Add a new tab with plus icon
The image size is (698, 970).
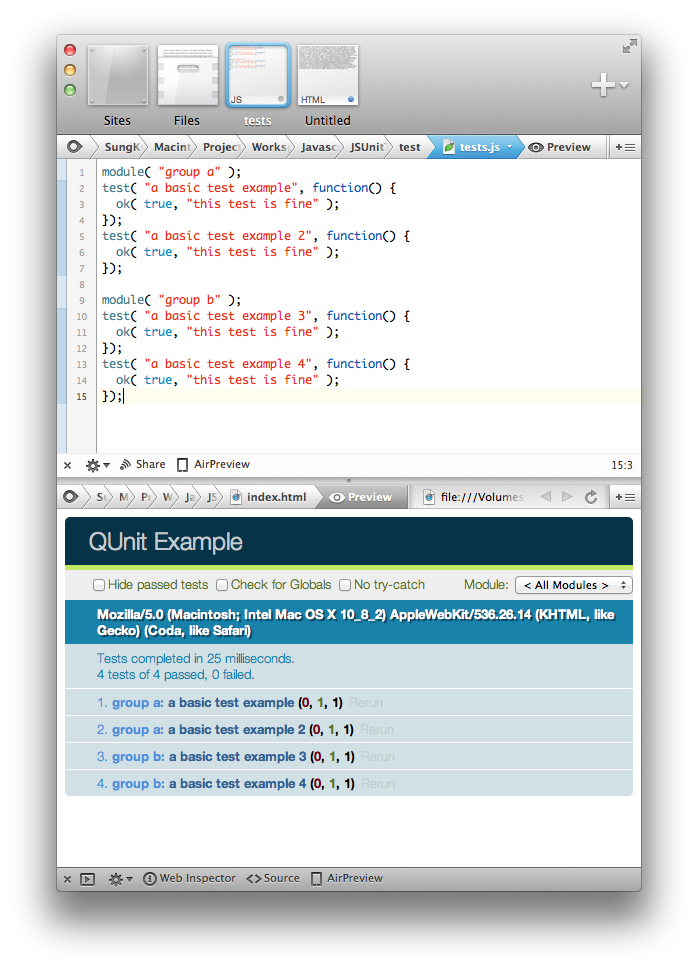point(603,85)
